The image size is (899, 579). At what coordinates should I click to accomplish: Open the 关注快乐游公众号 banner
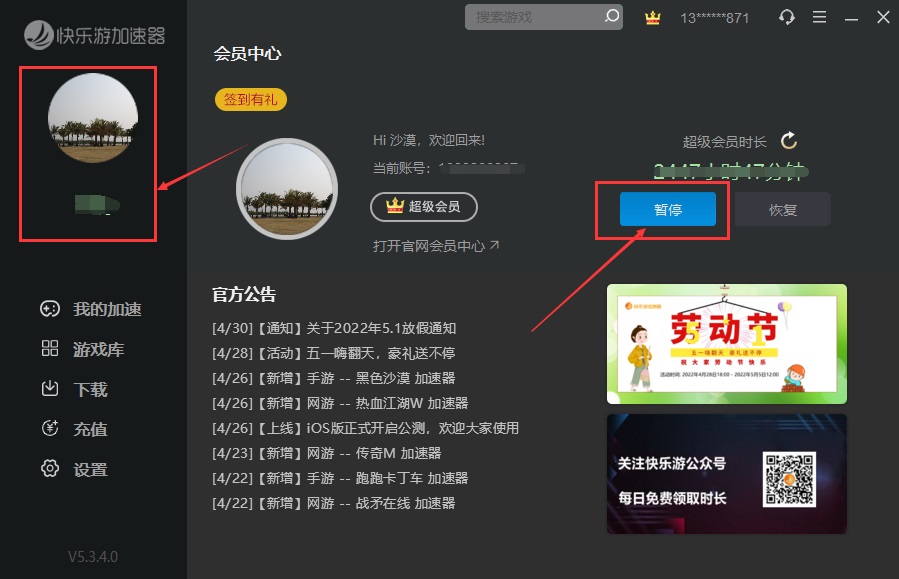click(x=726, y=474)
